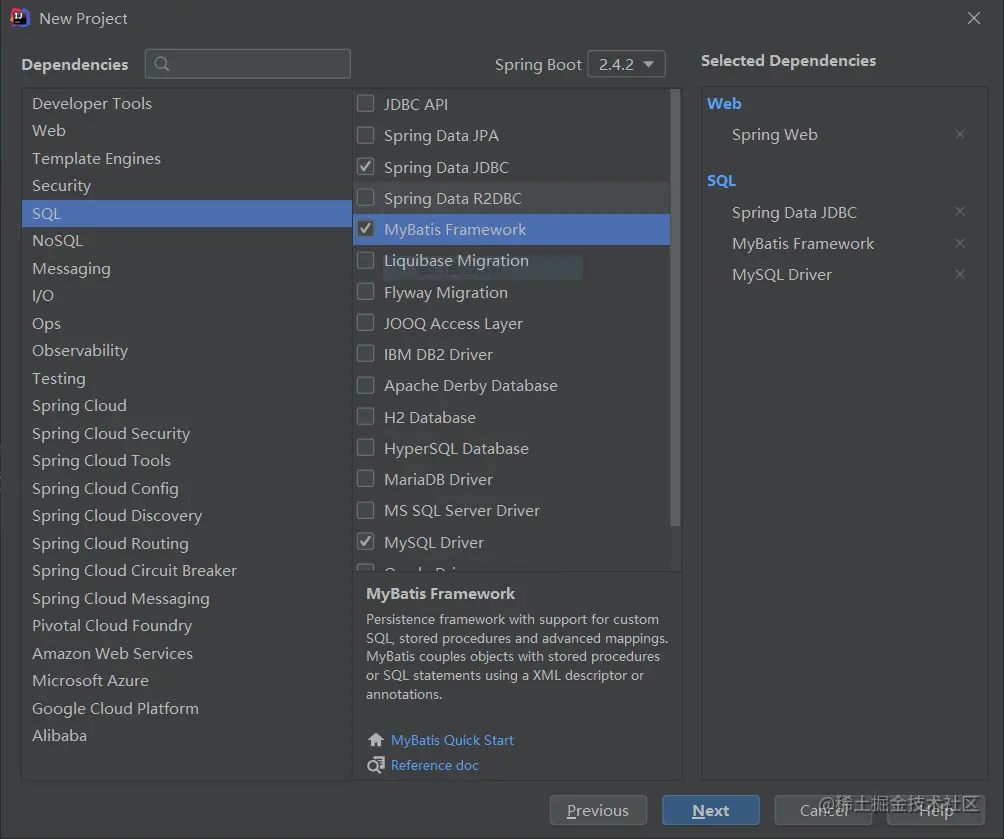Check the JDBC API checkbox
The image size is (1004, 839).
click(366, 103)
